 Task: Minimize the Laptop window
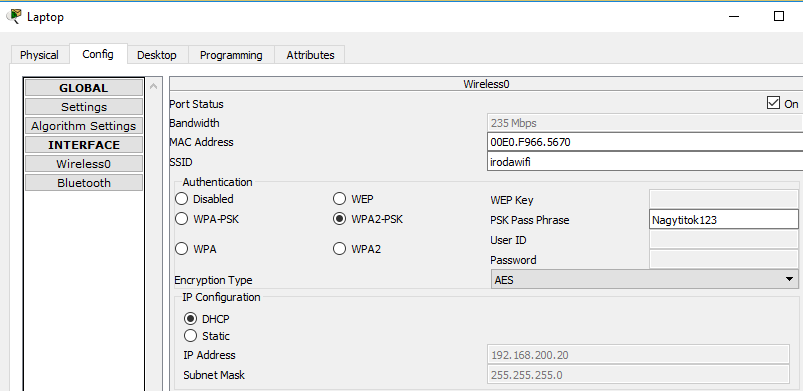tap(734, 17)
